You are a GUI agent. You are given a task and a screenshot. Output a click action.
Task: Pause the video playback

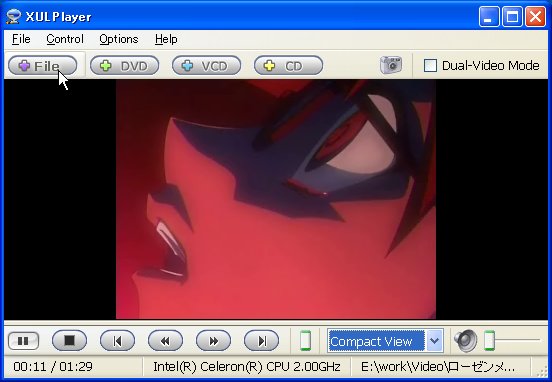[23, 341]
